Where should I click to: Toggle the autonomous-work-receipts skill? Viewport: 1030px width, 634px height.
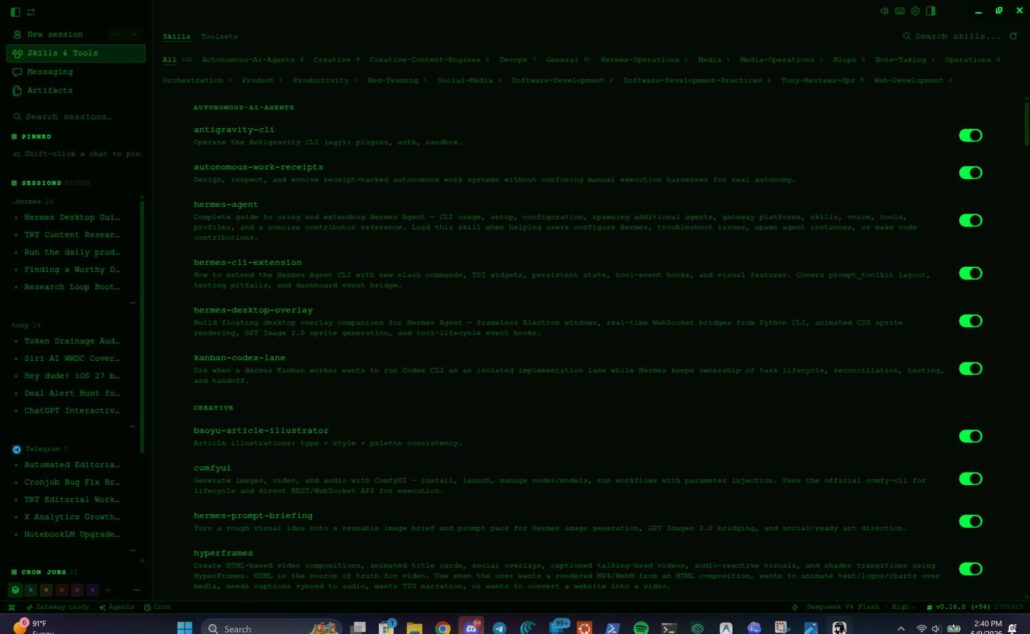tap(970, 173)
